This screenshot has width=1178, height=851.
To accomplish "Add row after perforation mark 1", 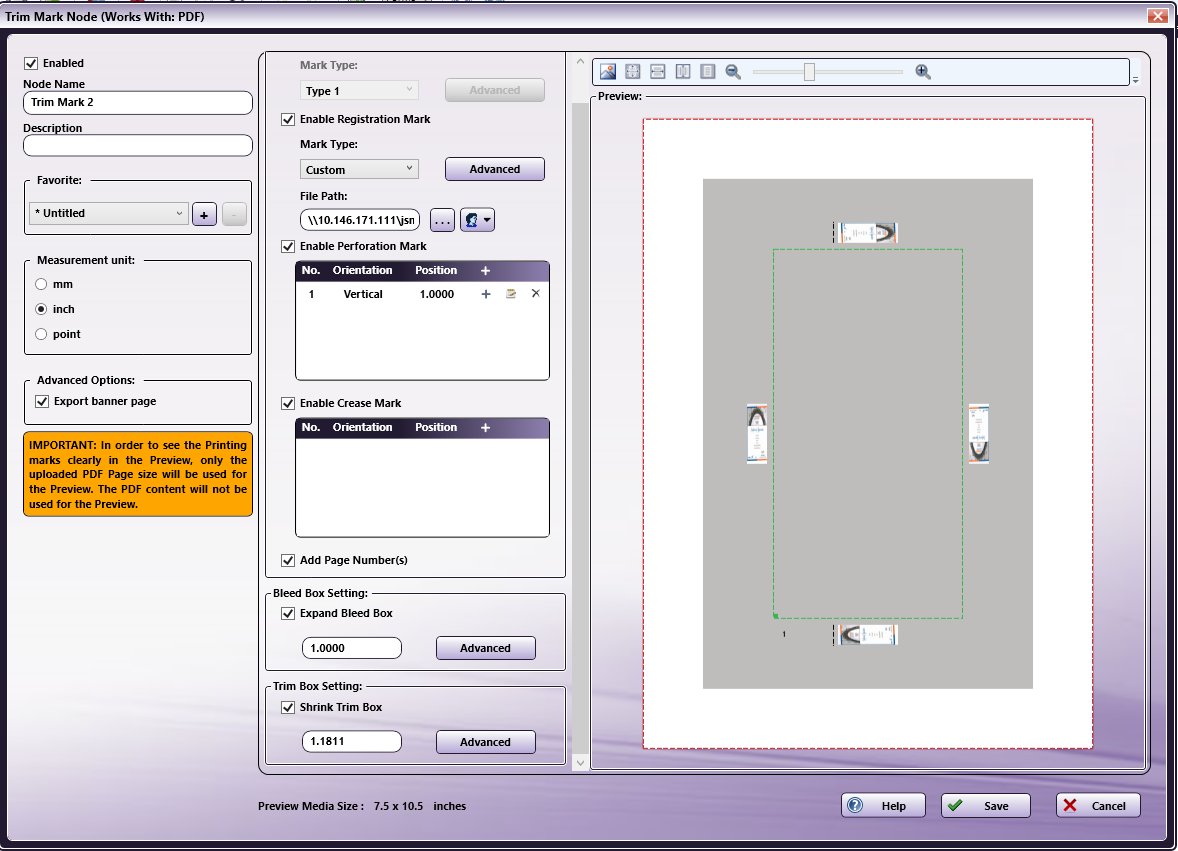I will [x=486, y=294].
